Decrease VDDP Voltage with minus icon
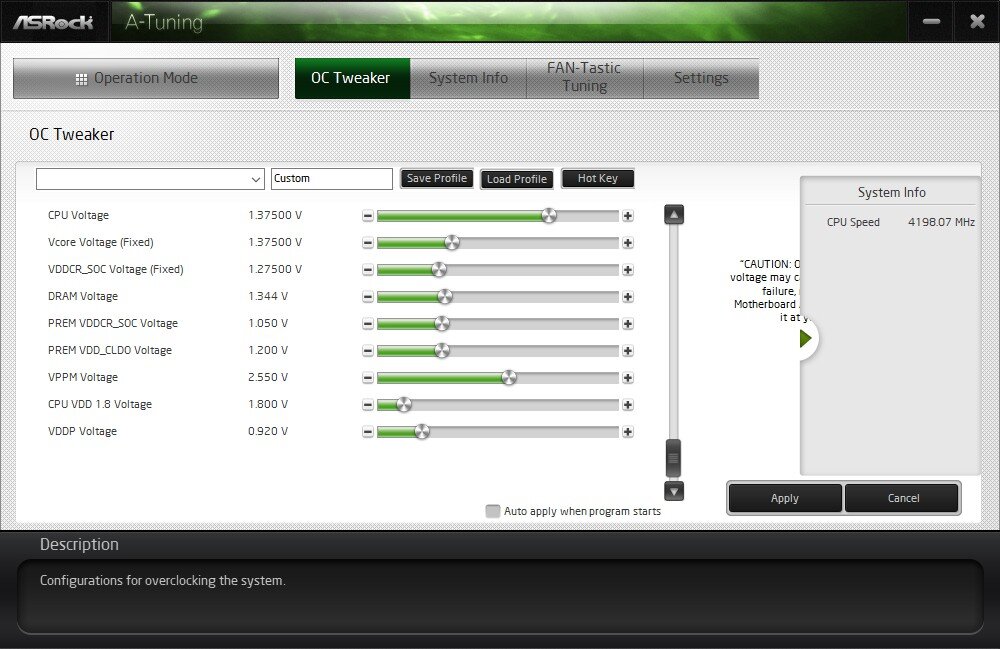 (367, 432)
